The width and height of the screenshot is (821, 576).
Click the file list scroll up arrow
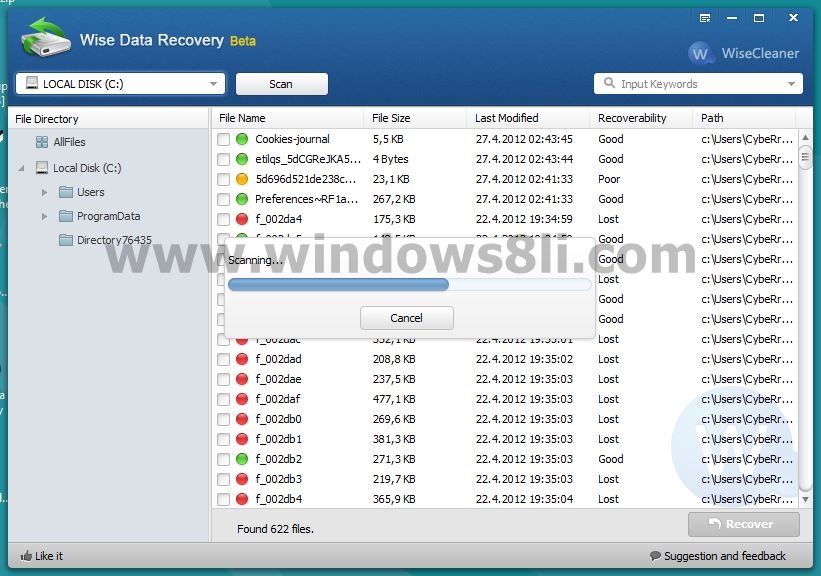point(805,138)
